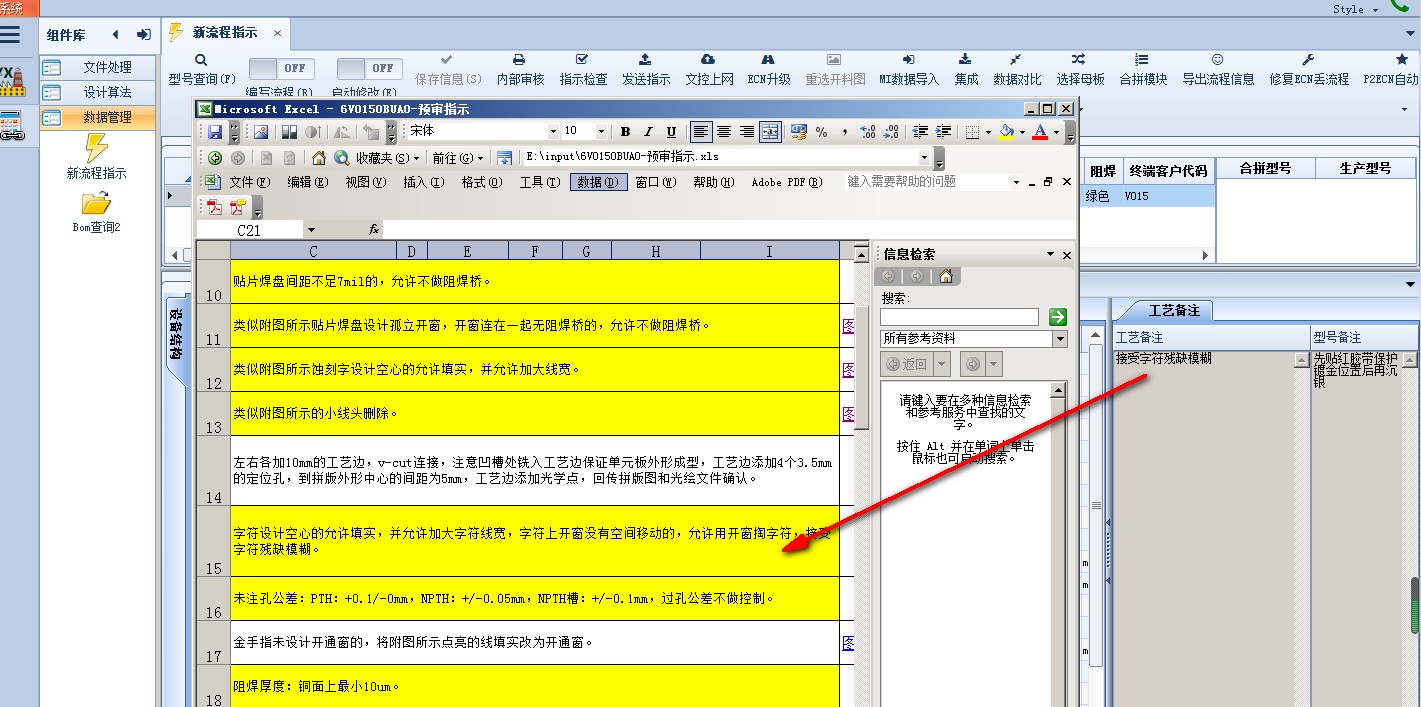Open the 编辑 menu in Excel
The width and height of the screenshot is (1421, 707).
click(x=307, y=182)
